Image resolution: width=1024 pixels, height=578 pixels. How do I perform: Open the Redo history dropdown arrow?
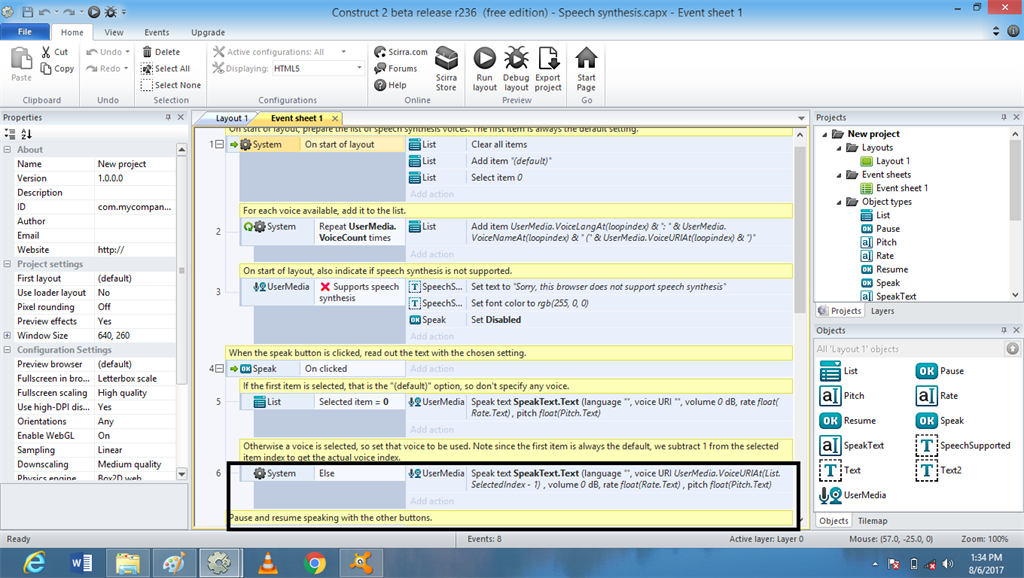(x=126, y=68)
